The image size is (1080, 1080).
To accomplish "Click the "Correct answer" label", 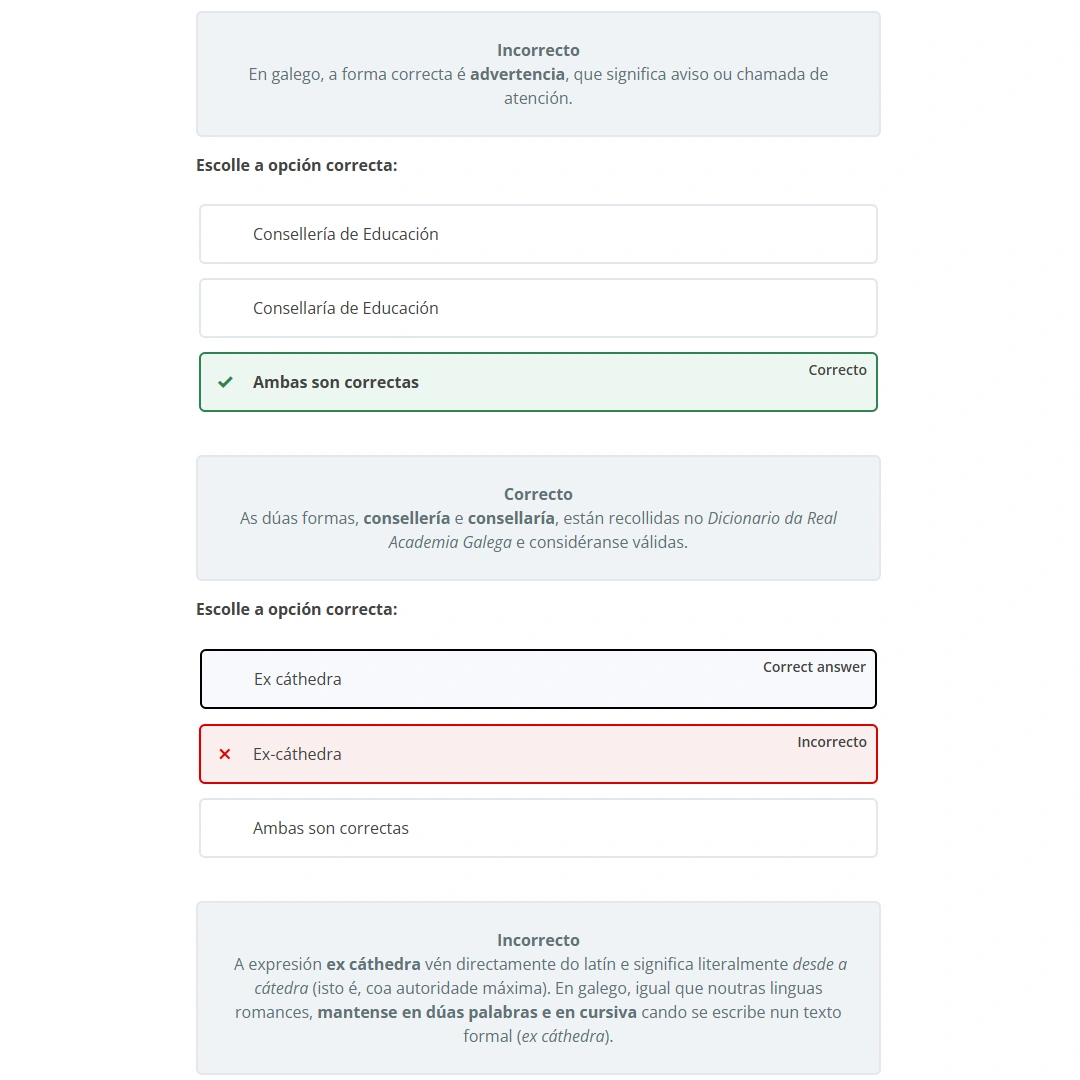I will point(814,667).
